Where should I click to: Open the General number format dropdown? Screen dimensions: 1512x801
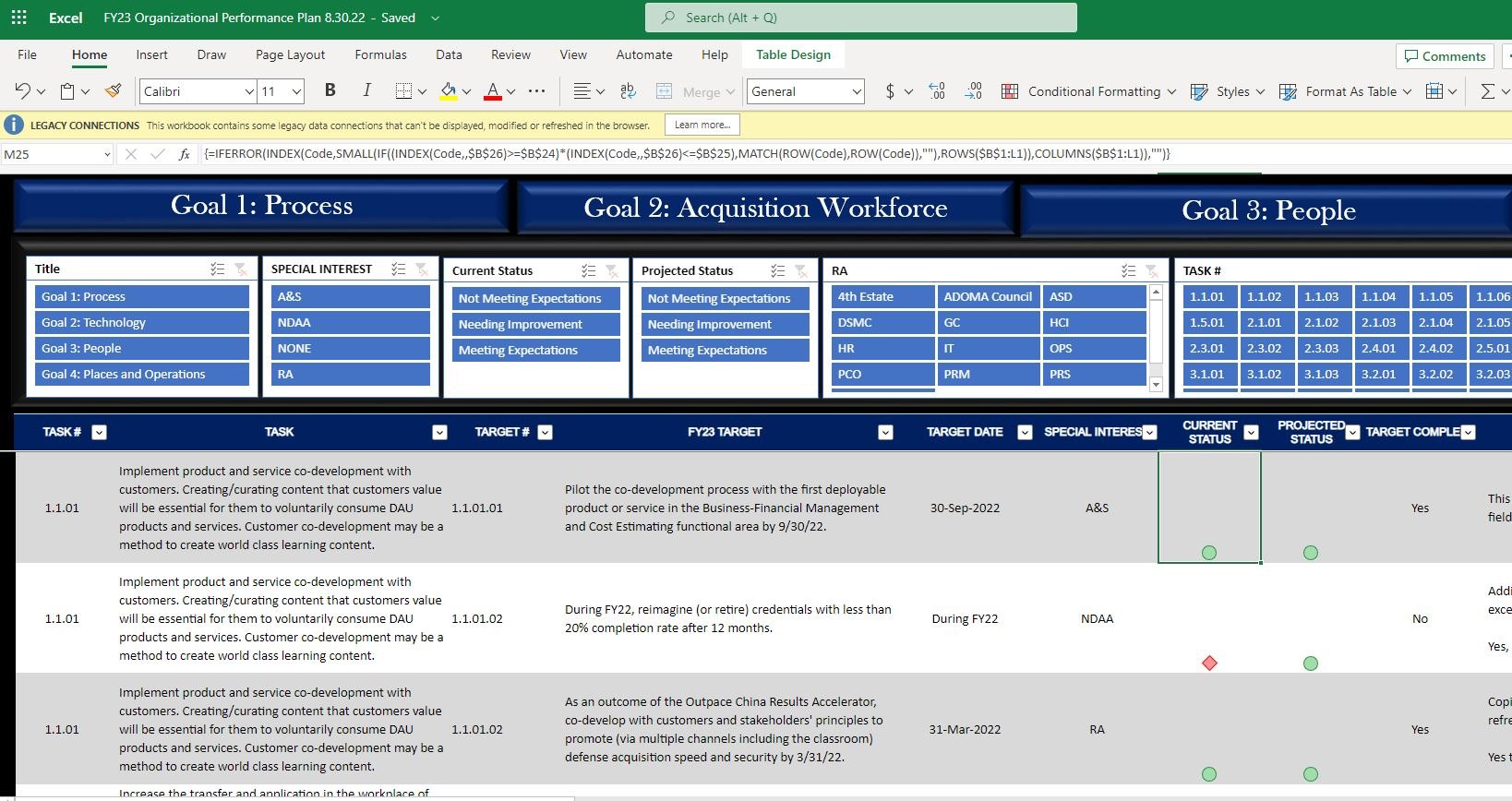(x=857, y=91)
